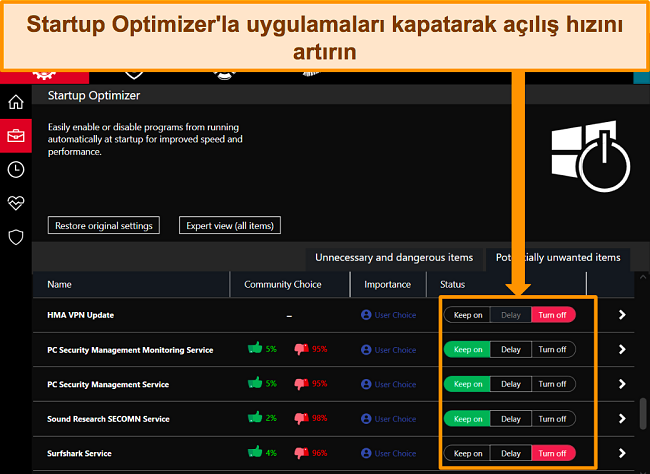Click the list's vertical scrollbar thumb
Screen dimensions: 650x474
(x=643, y=413)
